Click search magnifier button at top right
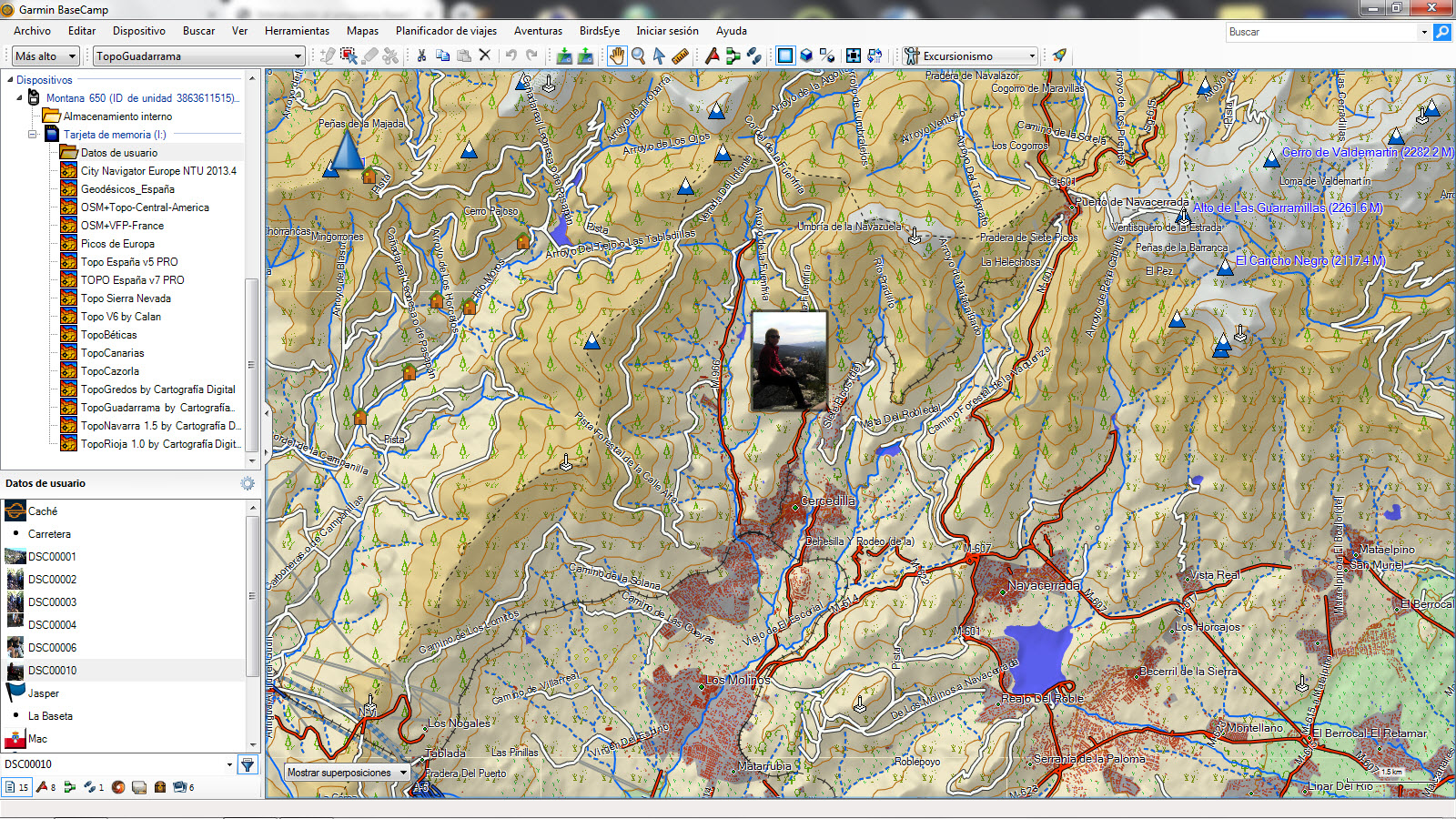Screen dimensions: 1456x819 pos(1442,32)
